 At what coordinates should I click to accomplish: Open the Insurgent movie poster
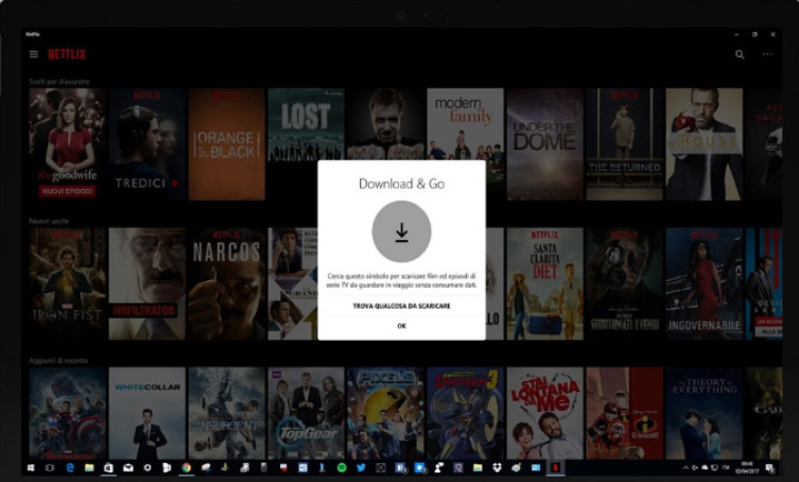227,413
